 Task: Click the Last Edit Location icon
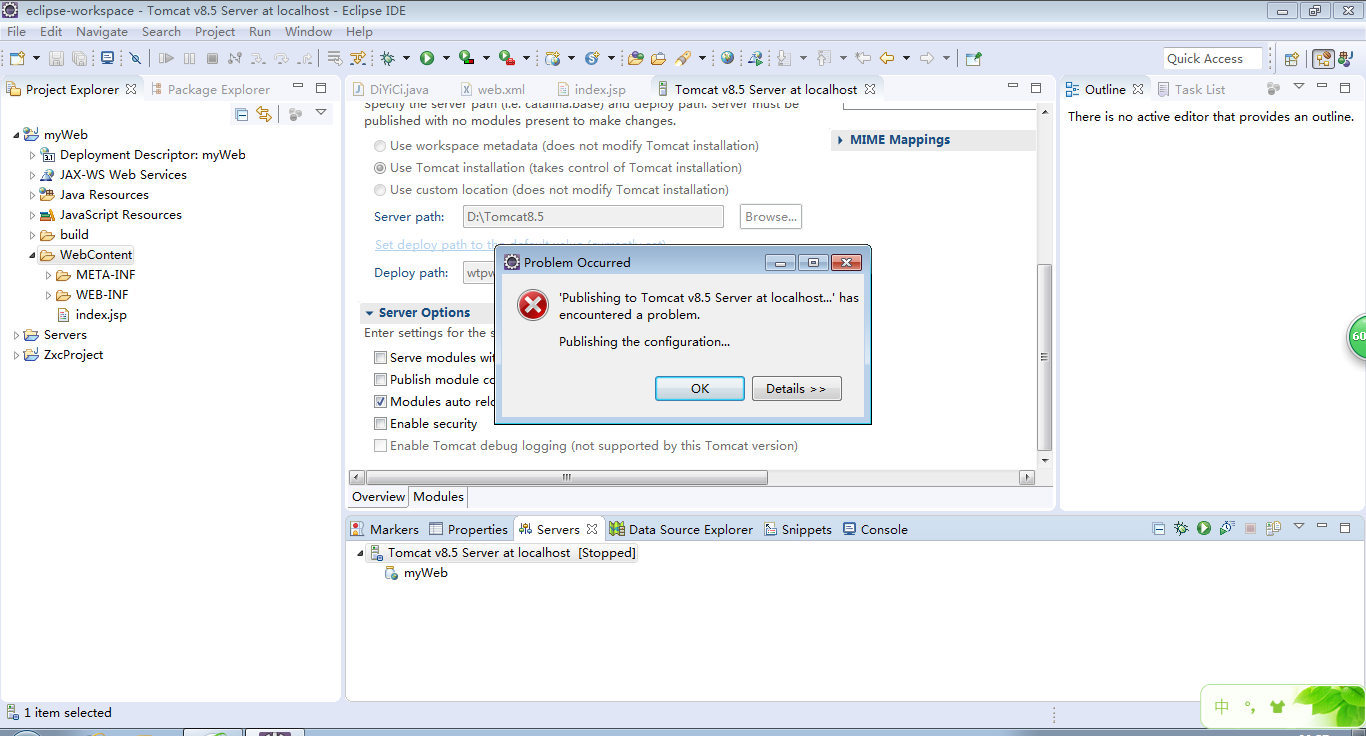coord(863,59)
